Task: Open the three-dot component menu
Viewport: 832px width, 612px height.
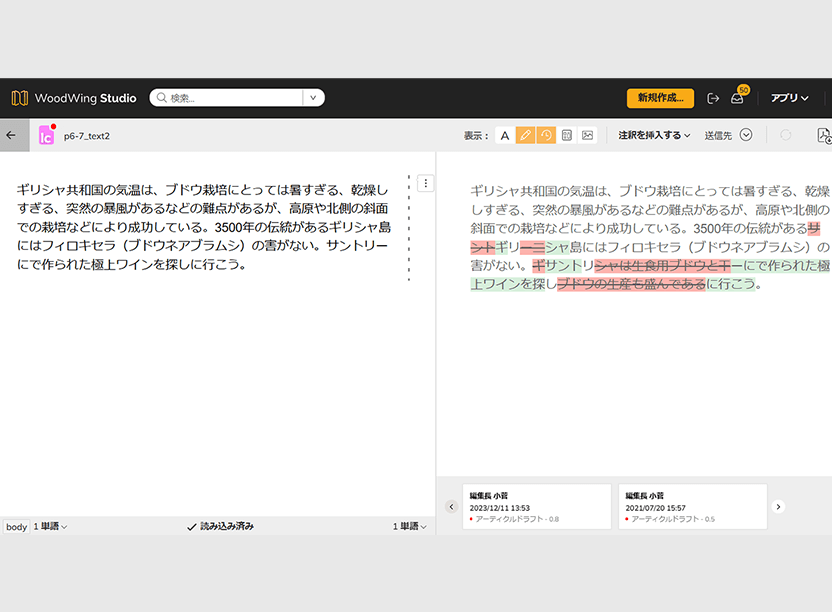Action: [x=426, y=183]
